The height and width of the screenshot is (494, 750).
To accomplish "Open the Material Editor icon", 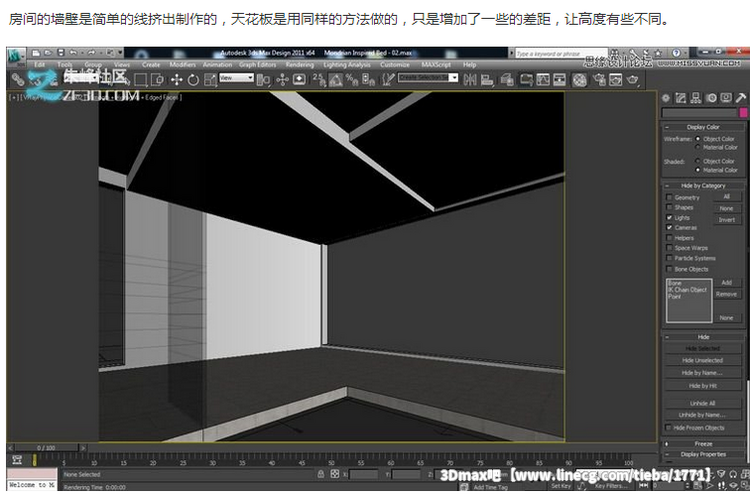I will click(580, 80).
